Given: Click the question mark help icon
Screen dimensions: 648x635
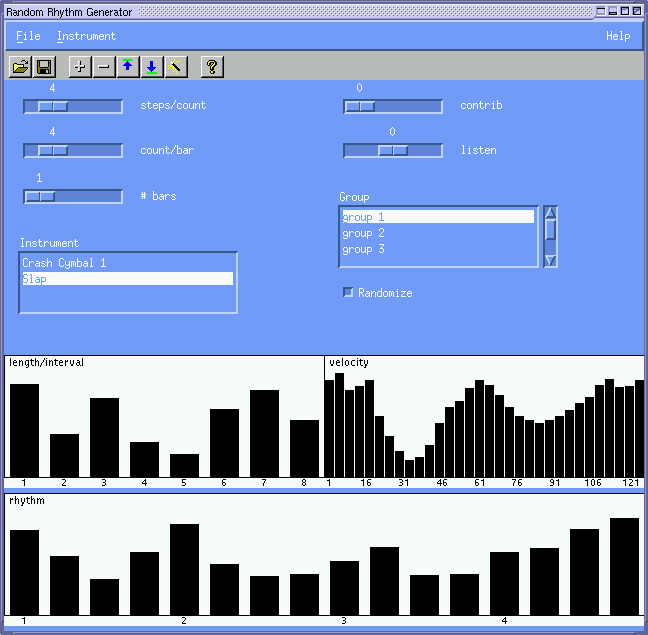Looking at the screenshot, I should tap(211, 67).
